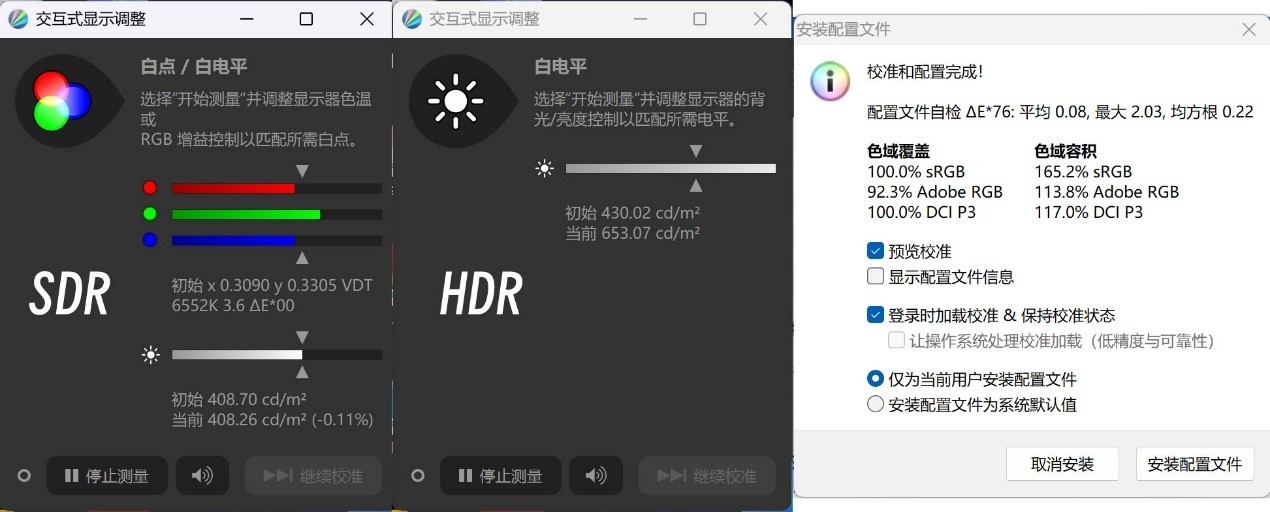Select 安装配置文件为系统默认值 radio option
The height and width of the screenshot is (512, 1270).
[876, 405]
